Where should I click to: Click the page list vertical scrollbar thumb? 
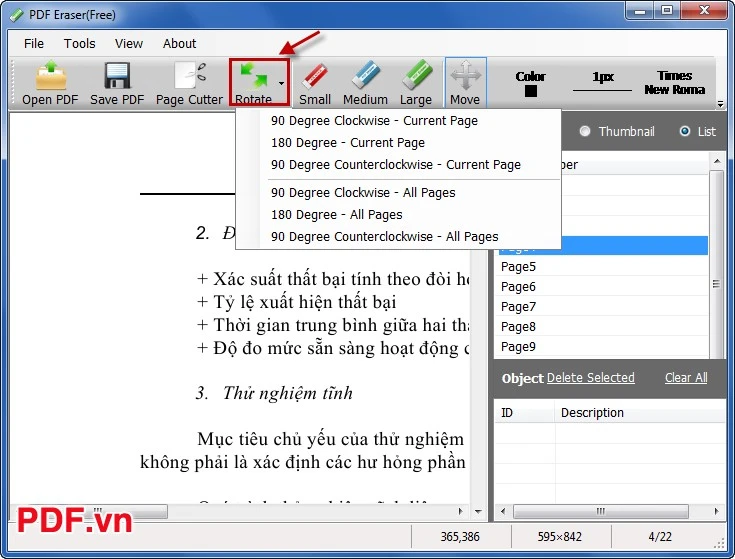pos(717,263)
